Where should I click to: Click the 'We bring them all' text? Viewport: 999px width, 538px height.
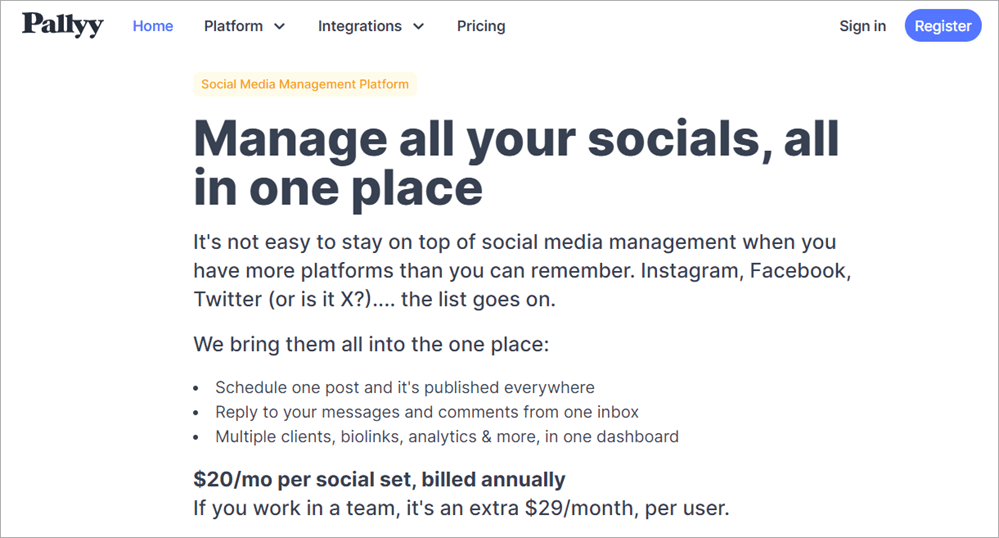click(371, 345)
